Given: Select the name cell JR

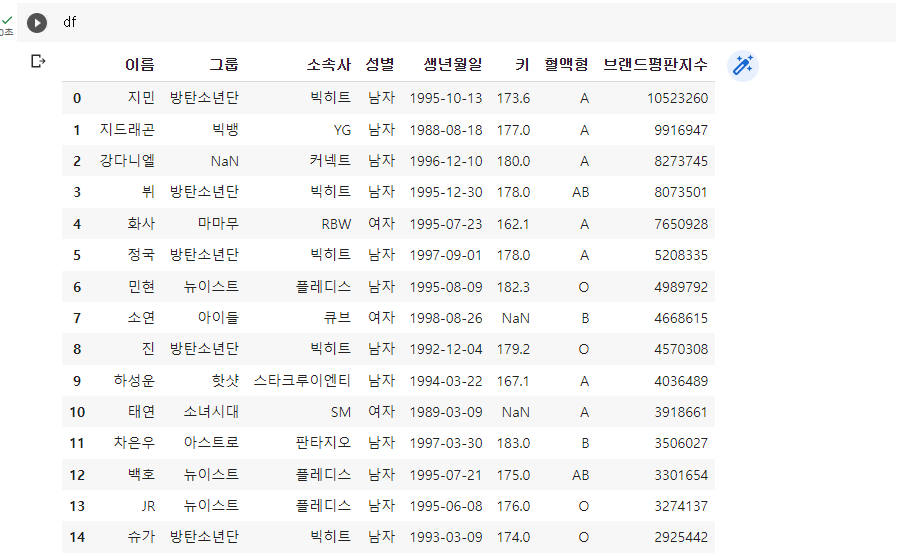Looking at the screenshot, I should 148,507.
